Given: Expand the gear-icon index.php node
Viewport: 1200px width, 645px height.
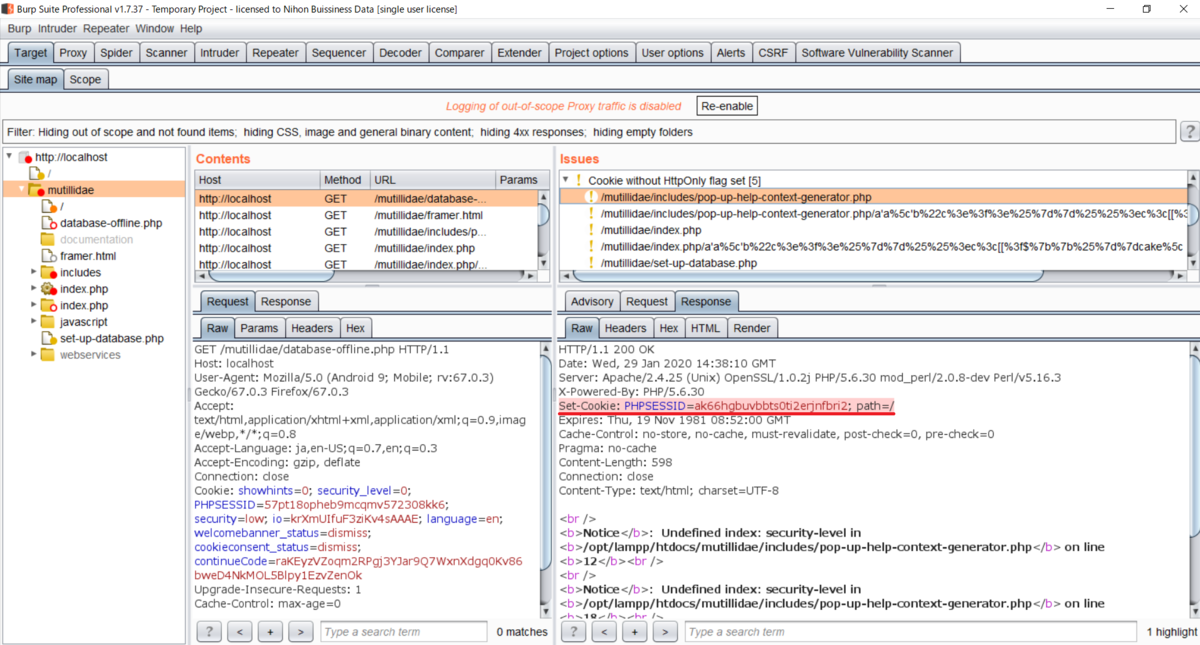Looking at the screenshot, I should click(x=33, y=289).
